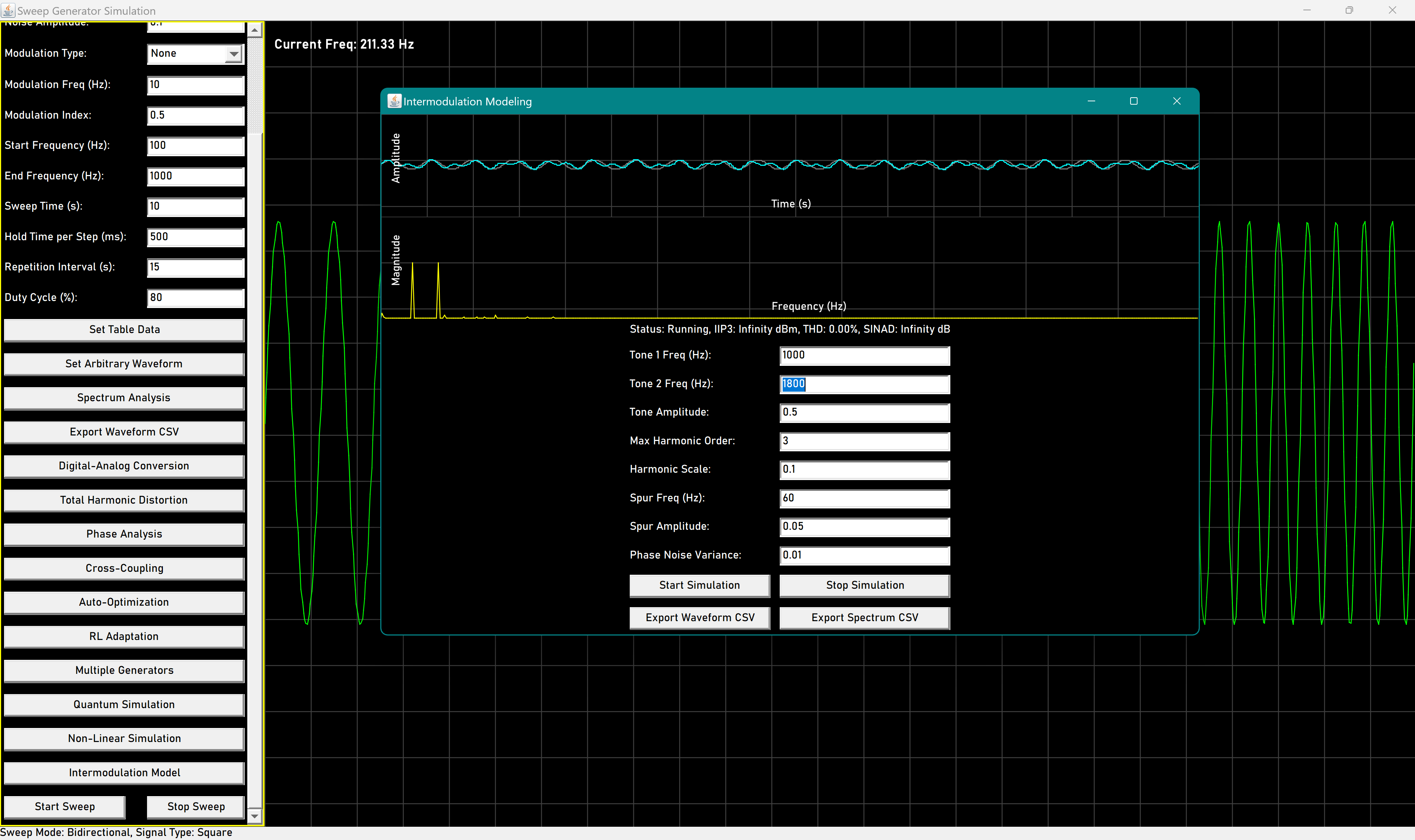The width and height of the screenshot is (1415, 840).
Task: Launch the Quantum Simulation tool
Action: click(x=124, y=705)
